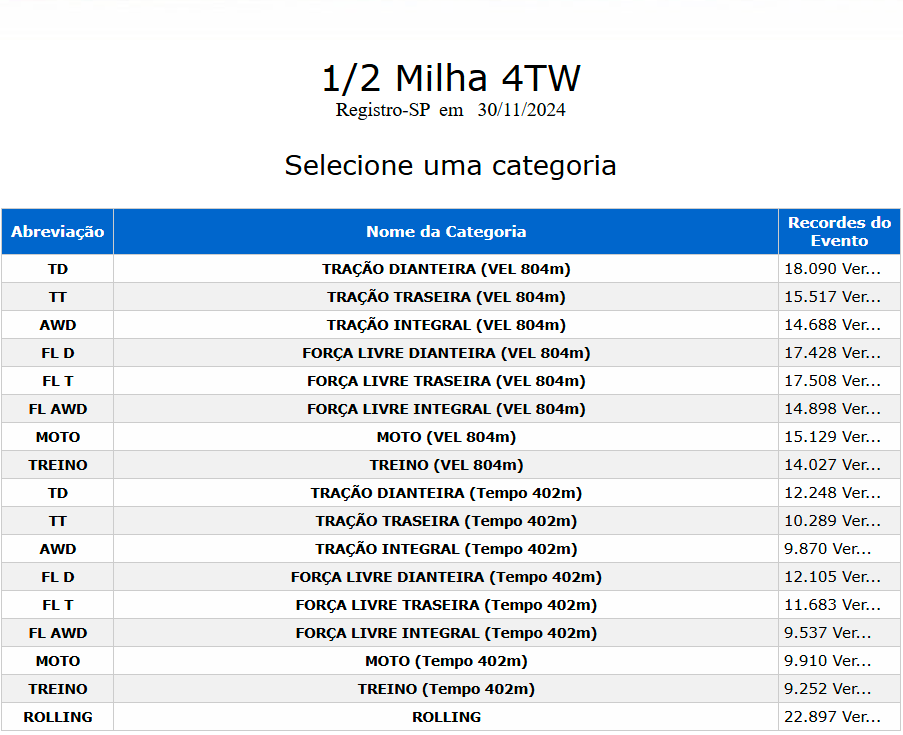Click the Recordes do Evento column header

839,231
